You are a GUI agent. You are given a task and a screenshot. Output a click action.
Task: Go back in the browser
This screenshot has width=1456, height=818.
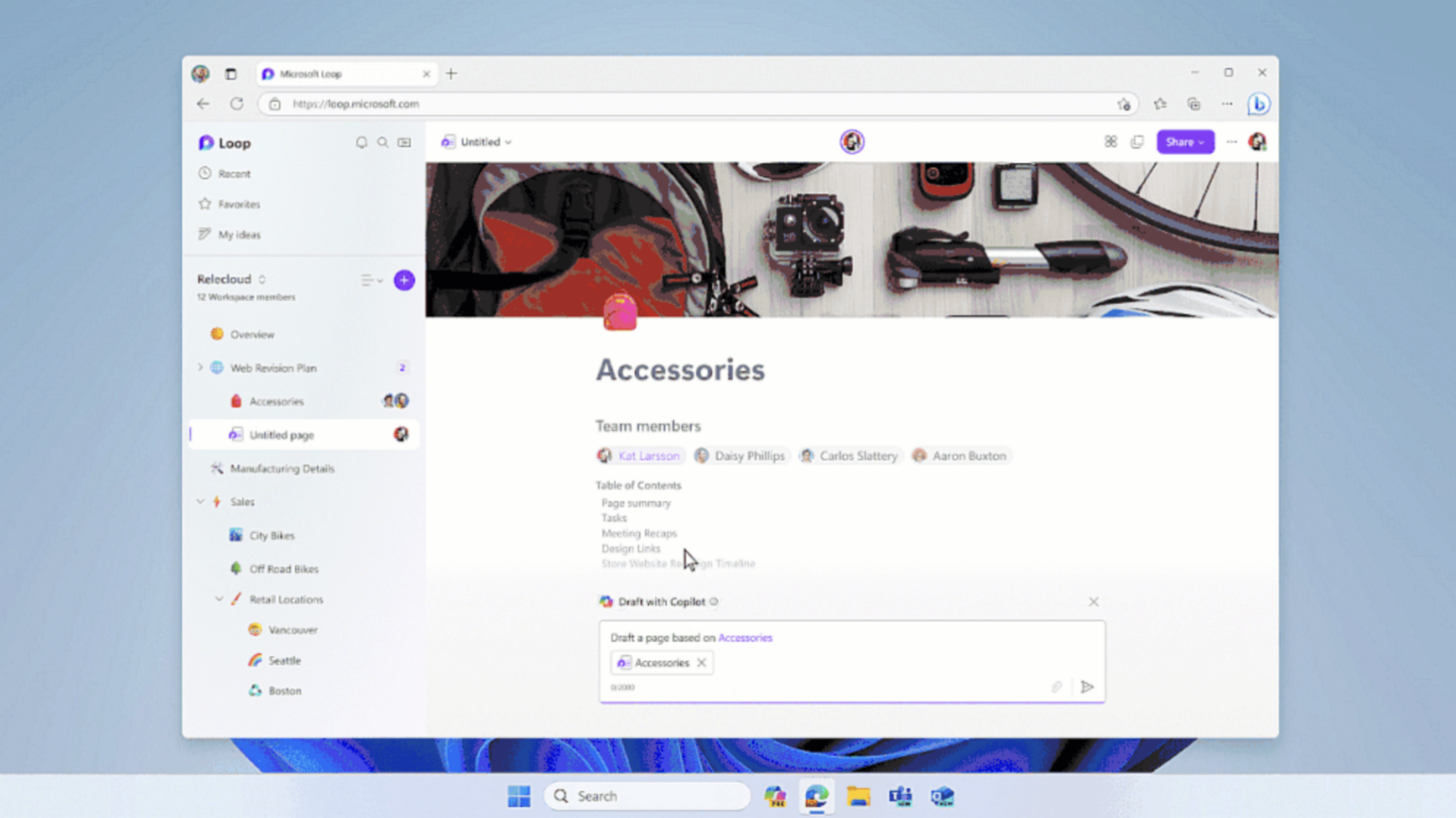click(203, 104)
